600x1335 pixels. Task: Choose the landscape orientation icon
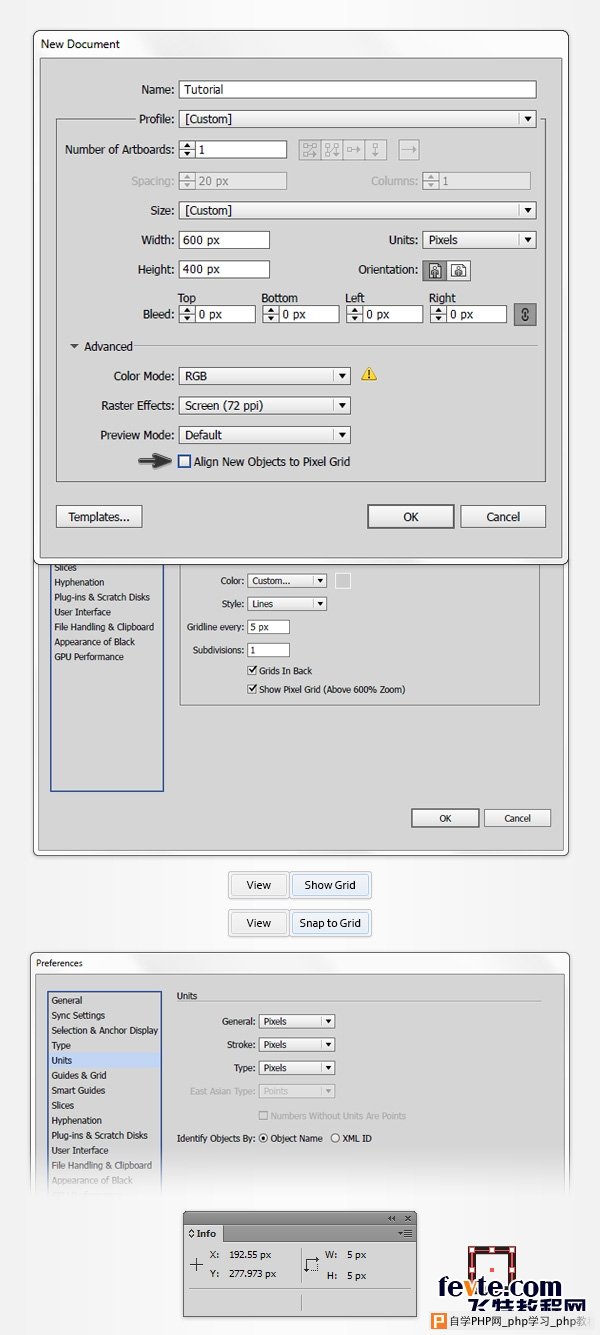pos(458,270)
